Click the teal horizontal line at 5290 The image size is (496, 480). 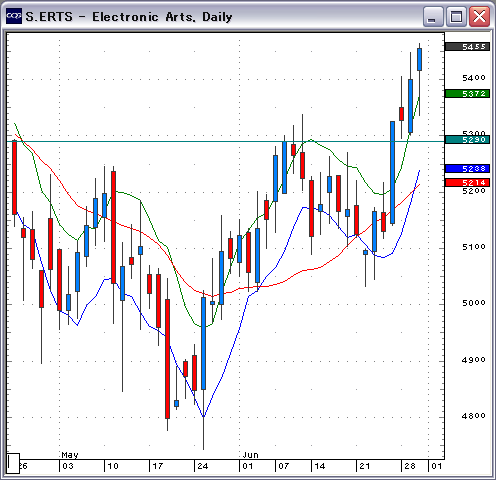click(225, 141)
